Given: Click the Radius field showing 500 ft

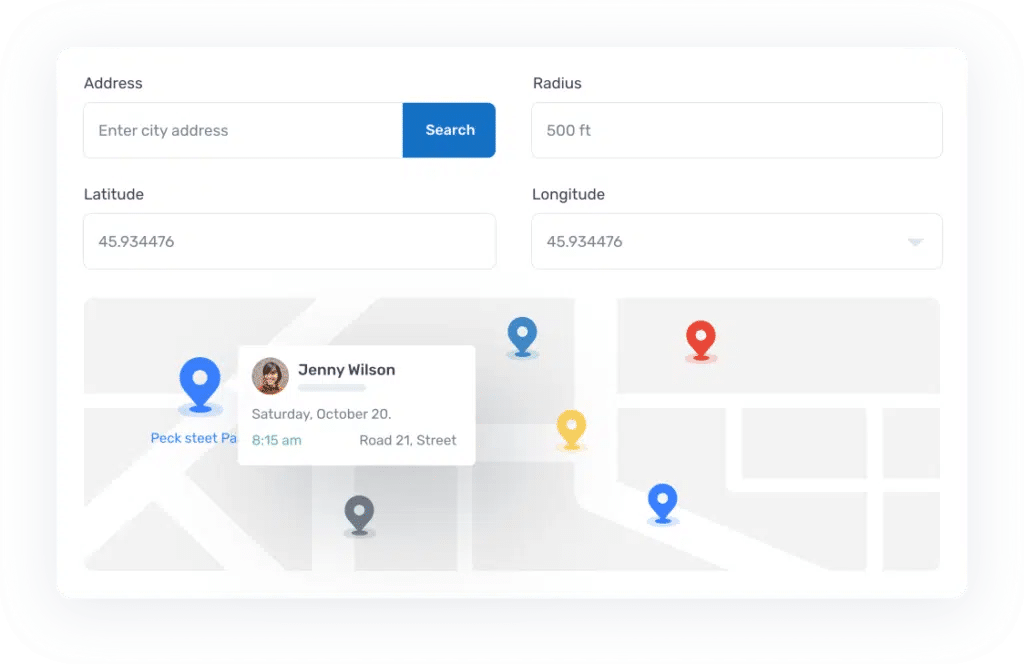Looking at the screenshot, I should [x=737, y=130].
